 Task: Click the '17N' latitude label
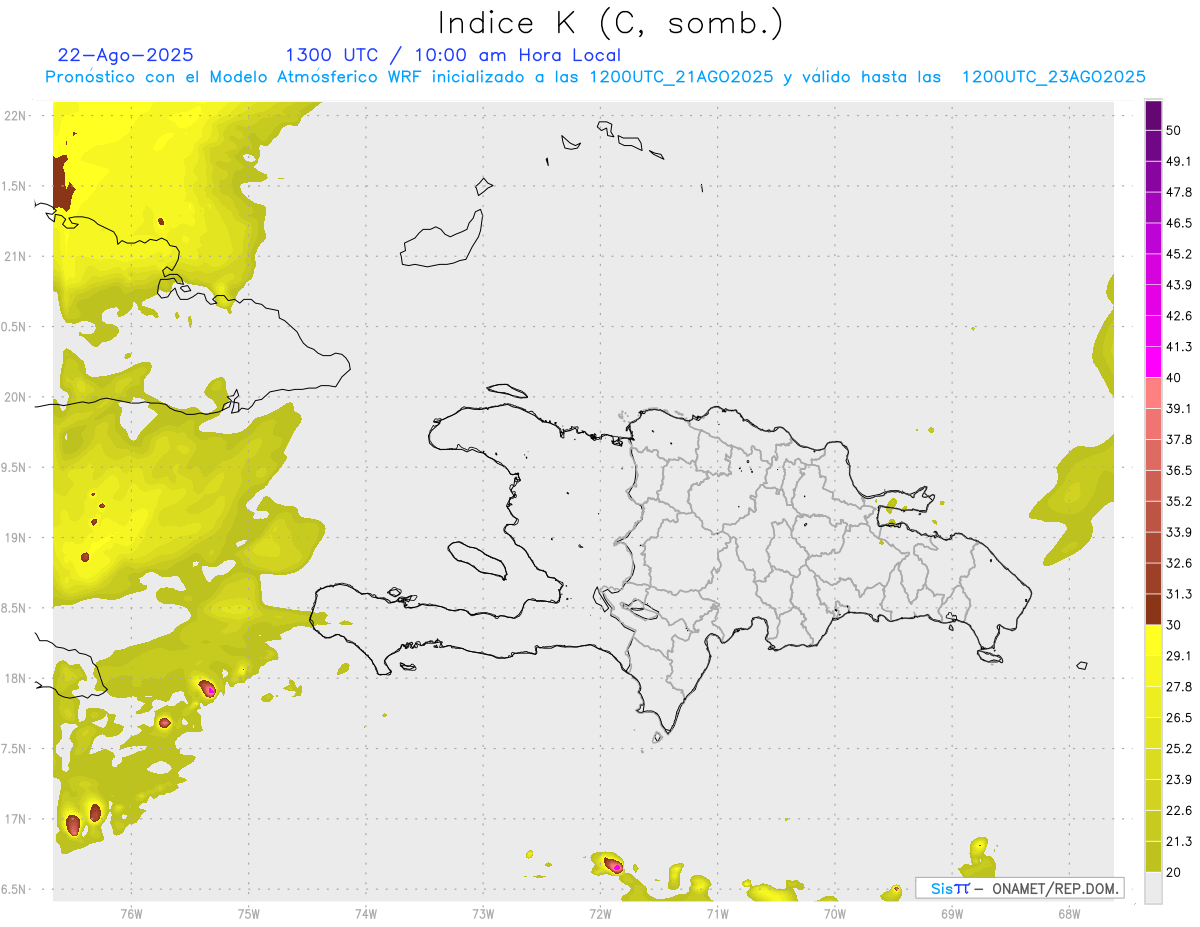[15, 819]
